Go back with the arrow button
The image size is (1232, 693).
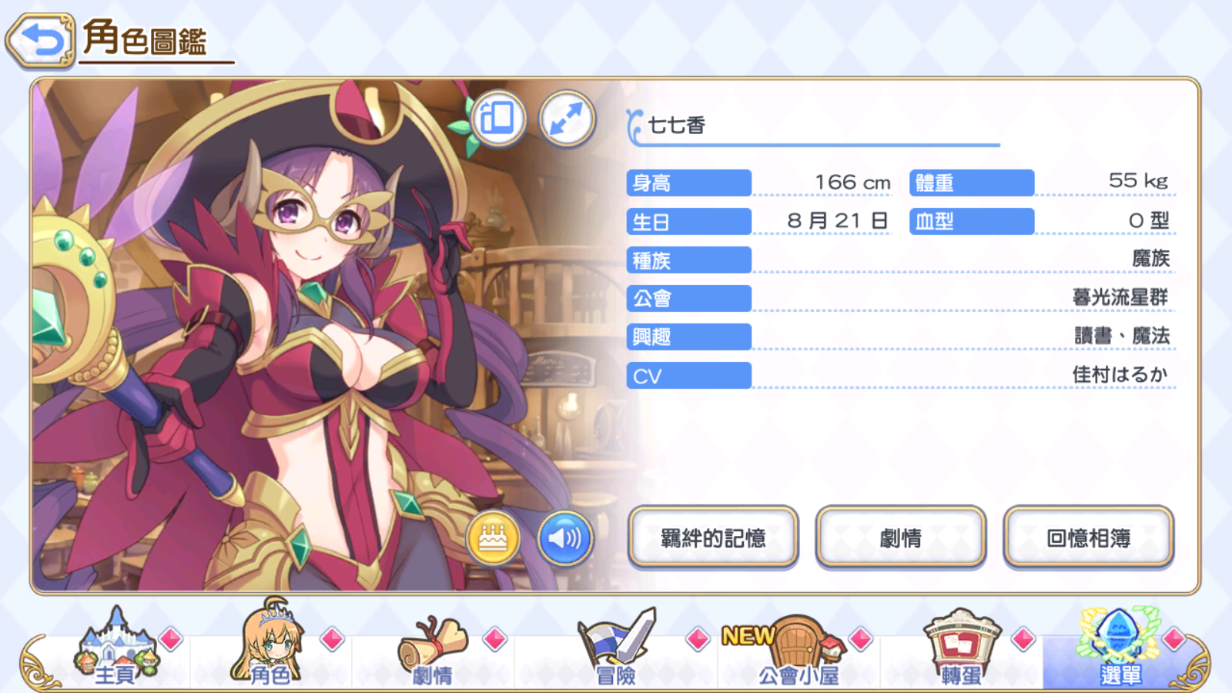tap(40, 39)
